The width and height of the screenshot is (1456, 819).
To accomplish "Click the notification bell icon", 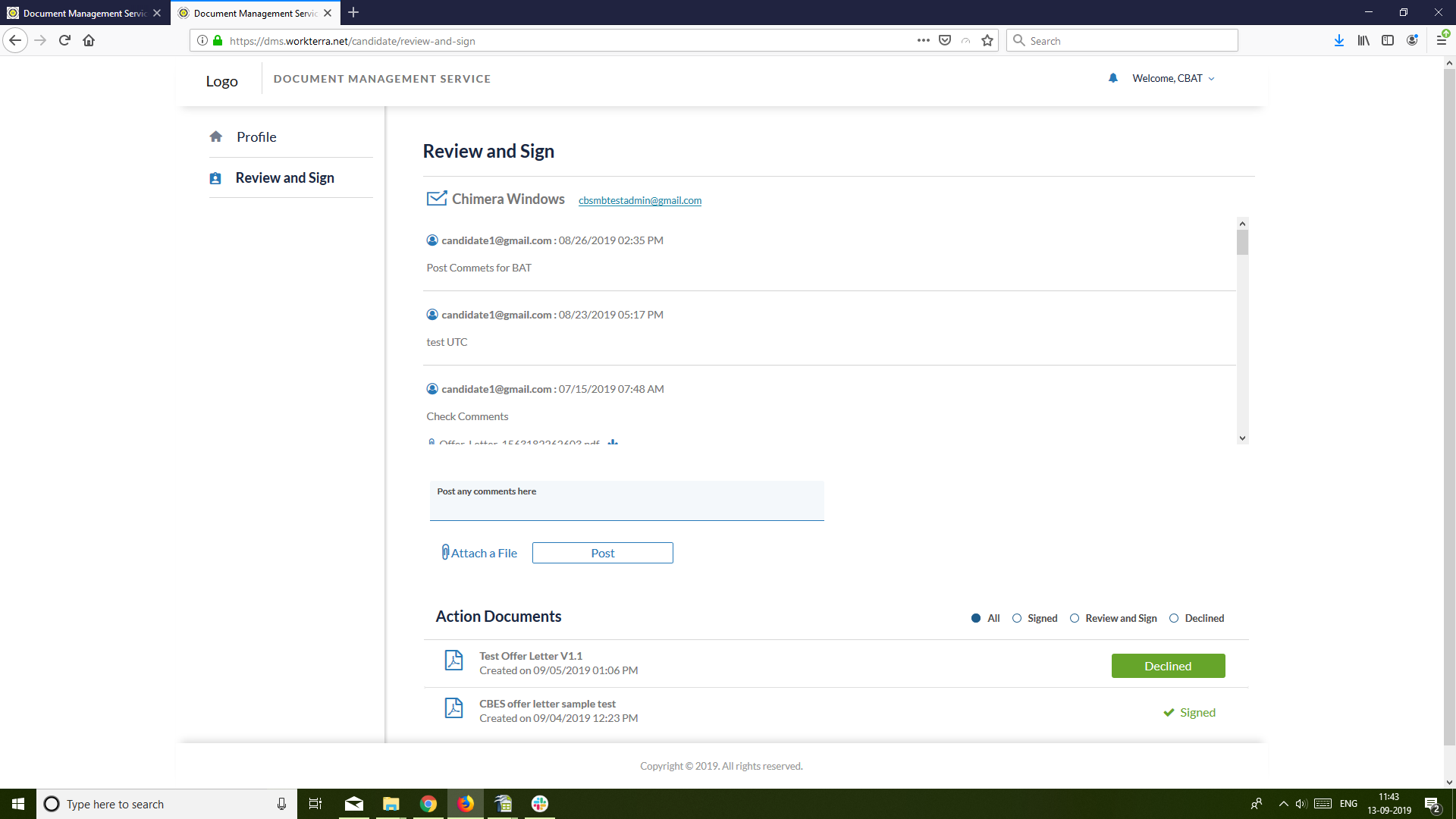I will (x=1112, y=78).
